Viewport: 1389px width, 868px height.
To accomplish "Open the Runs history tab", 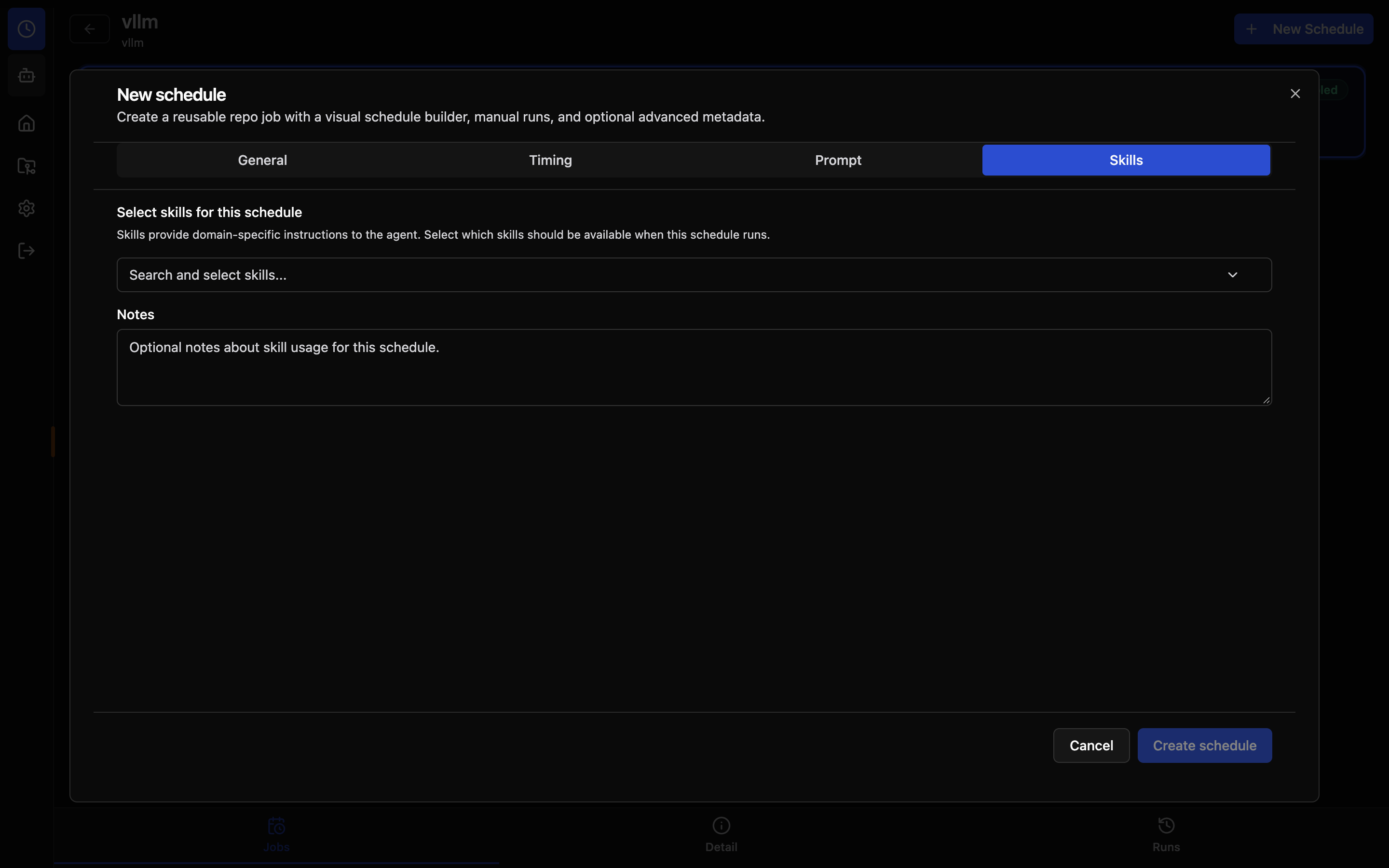I will click(1166, 835).
